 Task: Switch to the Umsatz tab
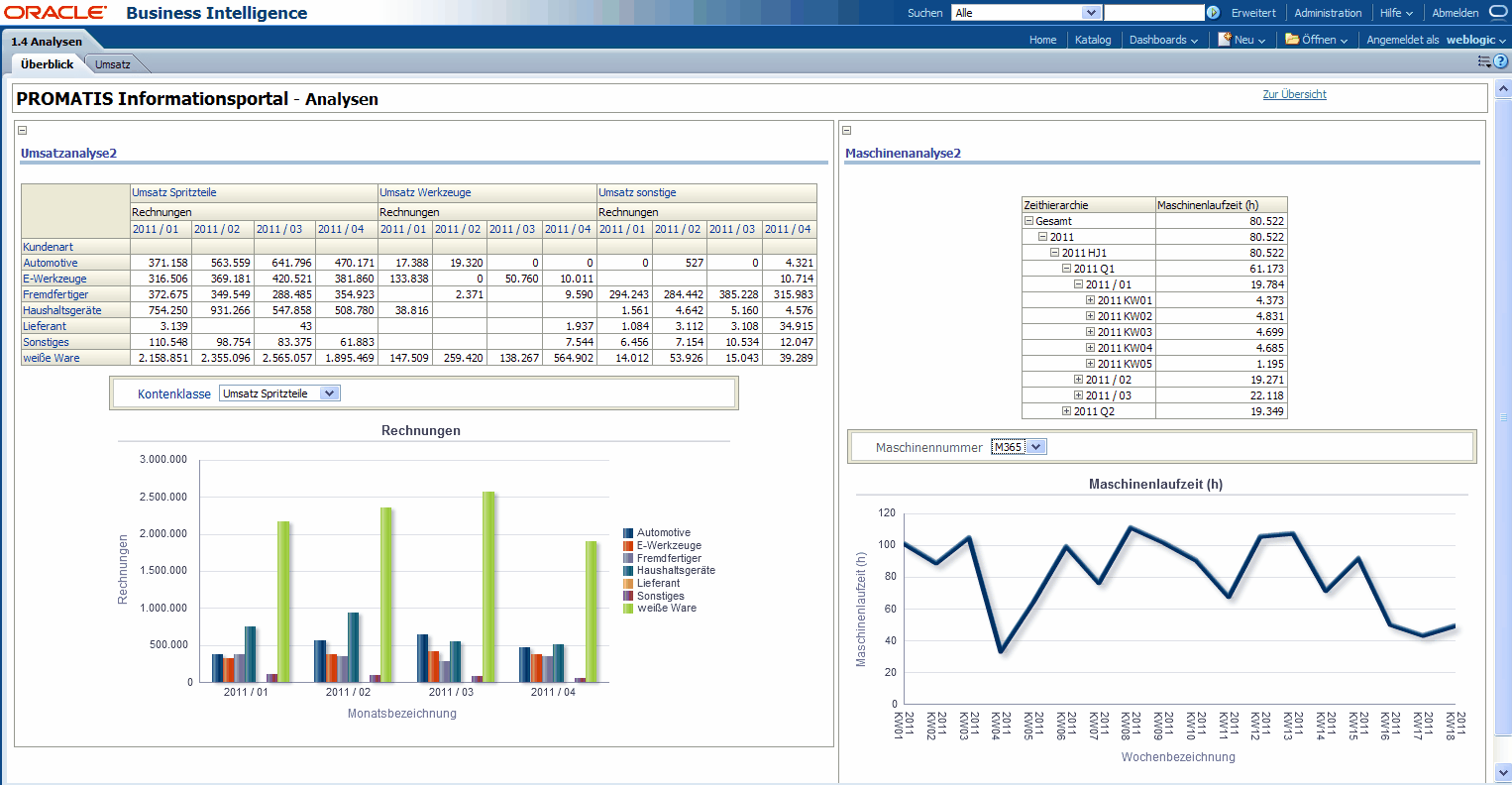point(113,64)
